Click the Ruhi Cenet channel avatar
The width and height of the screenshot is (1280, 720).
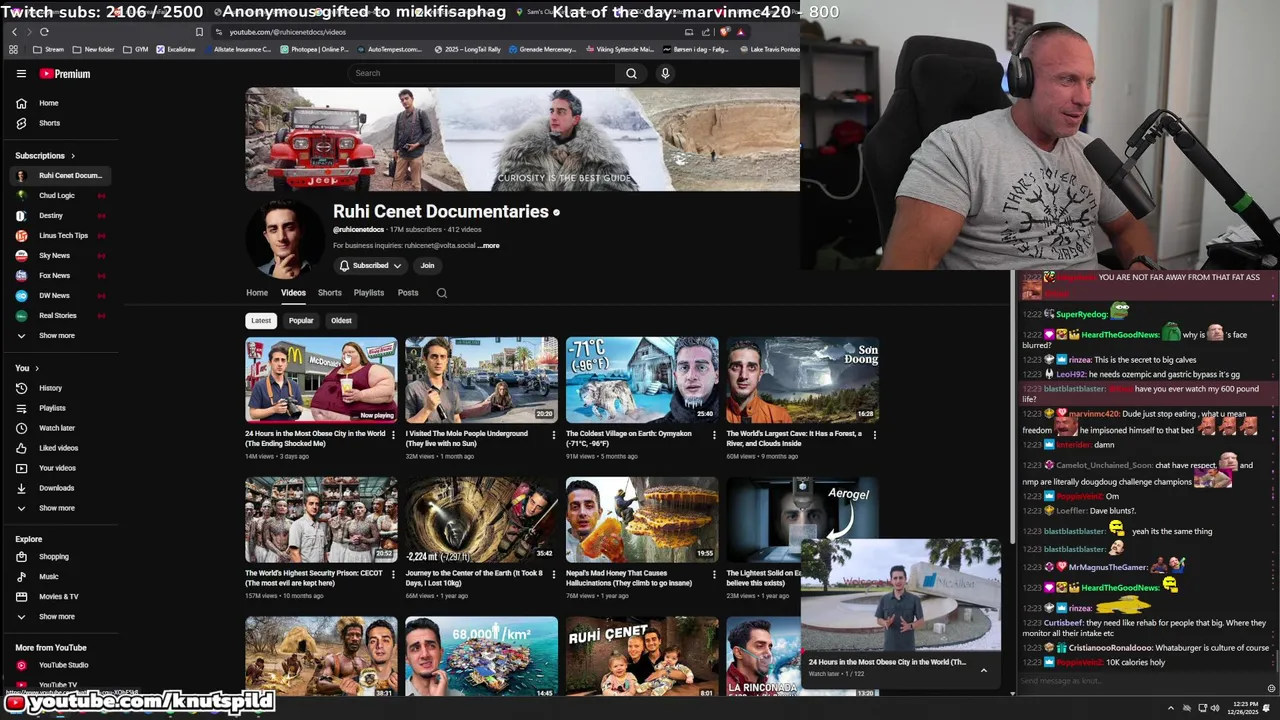[x=285, y=239]
